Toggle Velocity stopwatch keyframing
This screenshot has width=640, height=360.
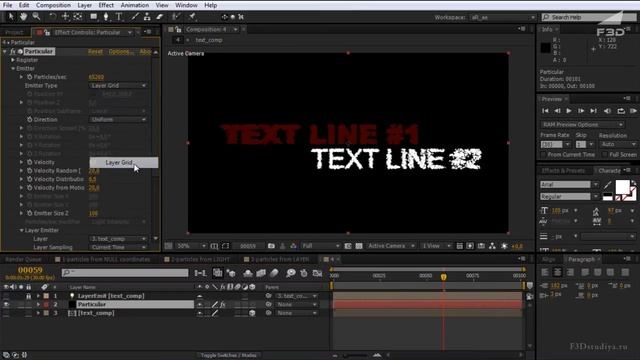(x=29, y=162)
